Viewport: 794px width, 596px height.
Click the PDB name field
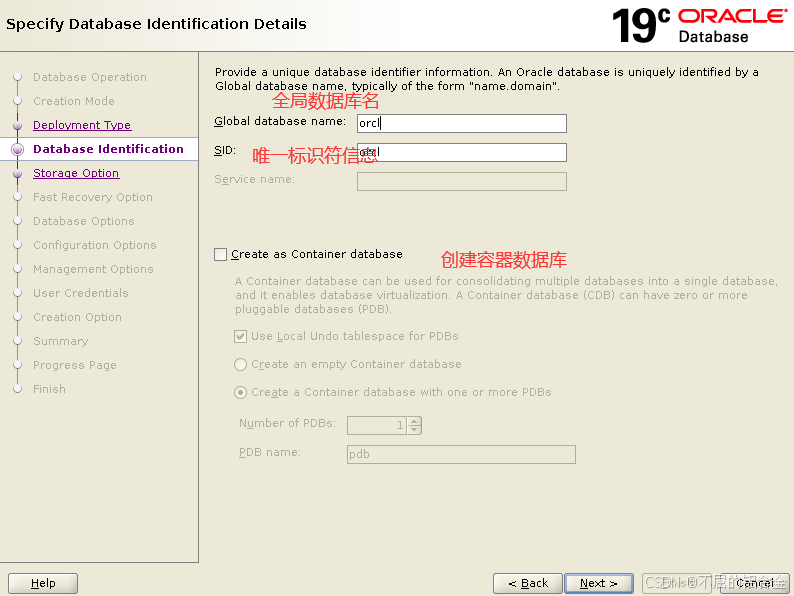[461, 454]
